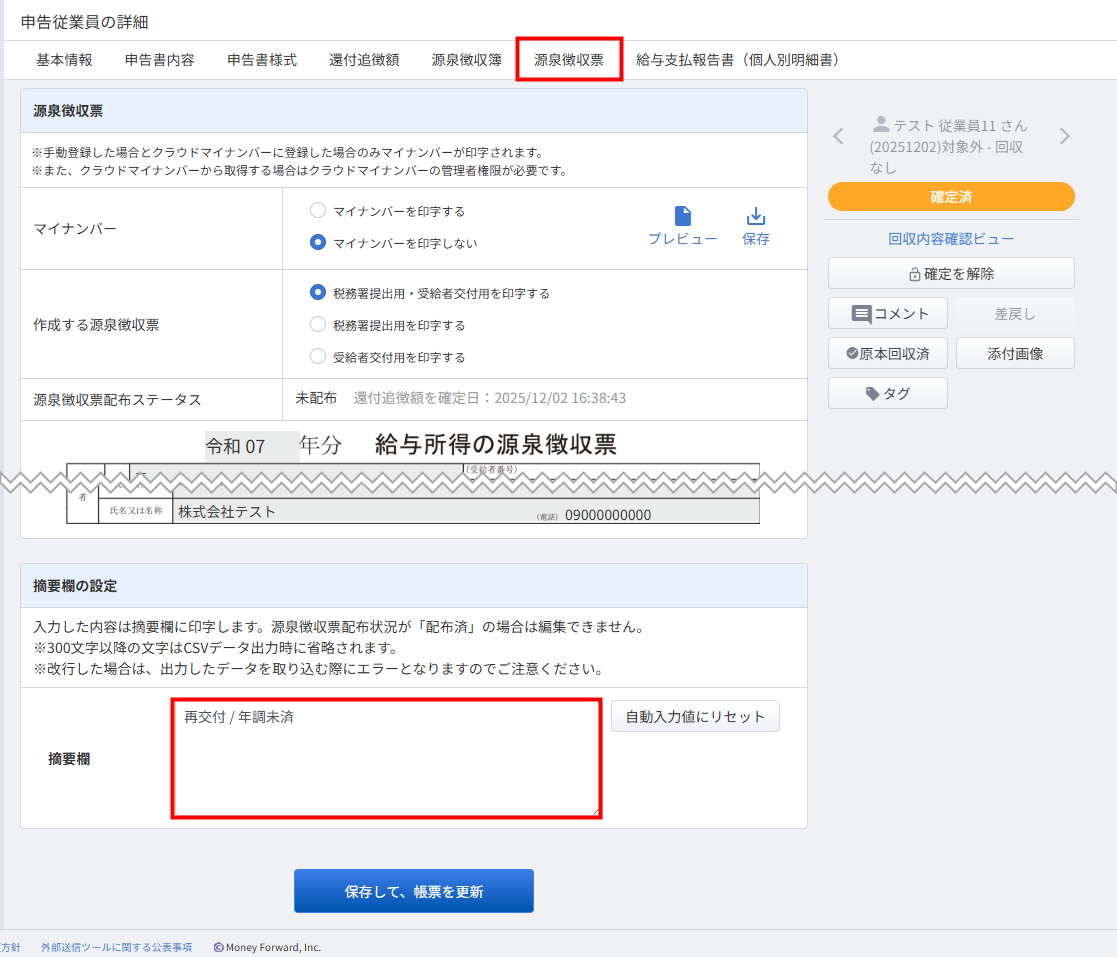Open the 還付追徴額 tab
1117x957 pixels.
[364, 60]
